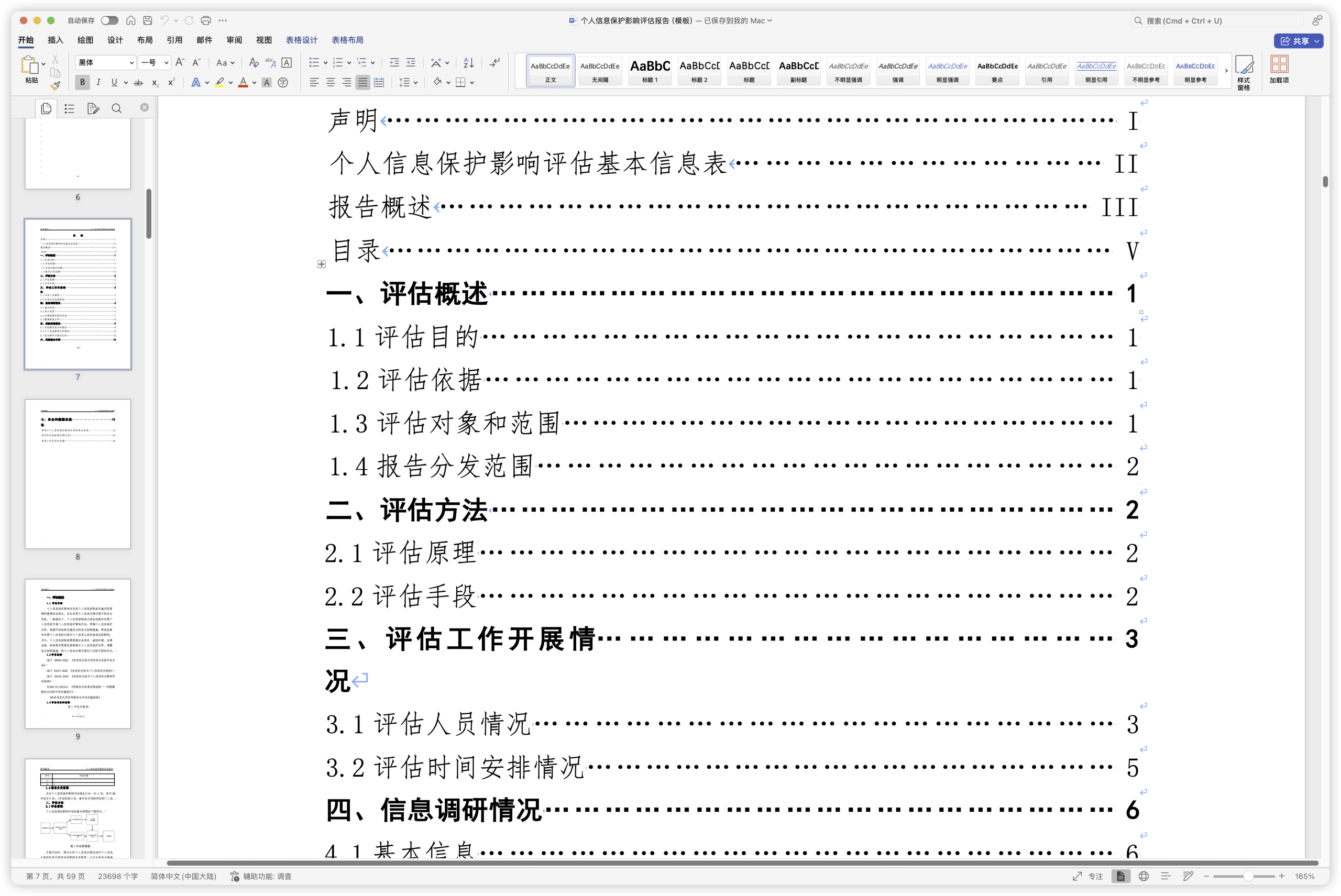The width and height of the screenshot is (1341, 896).
Task: Apply subscript formatting
Action: (155, 82)
